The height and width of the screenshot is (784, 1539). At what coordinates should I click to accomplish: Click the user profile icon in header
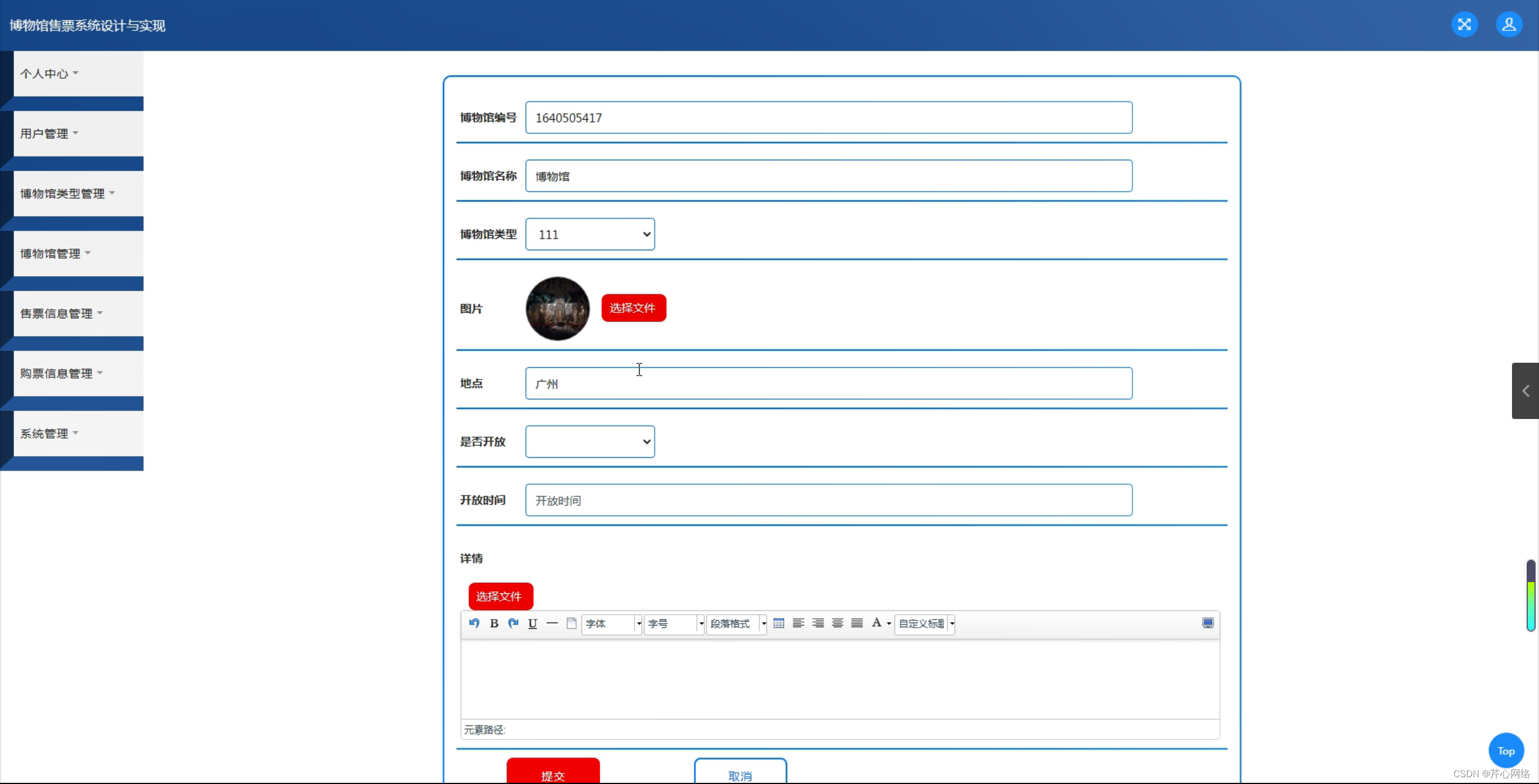(1509, 25)
